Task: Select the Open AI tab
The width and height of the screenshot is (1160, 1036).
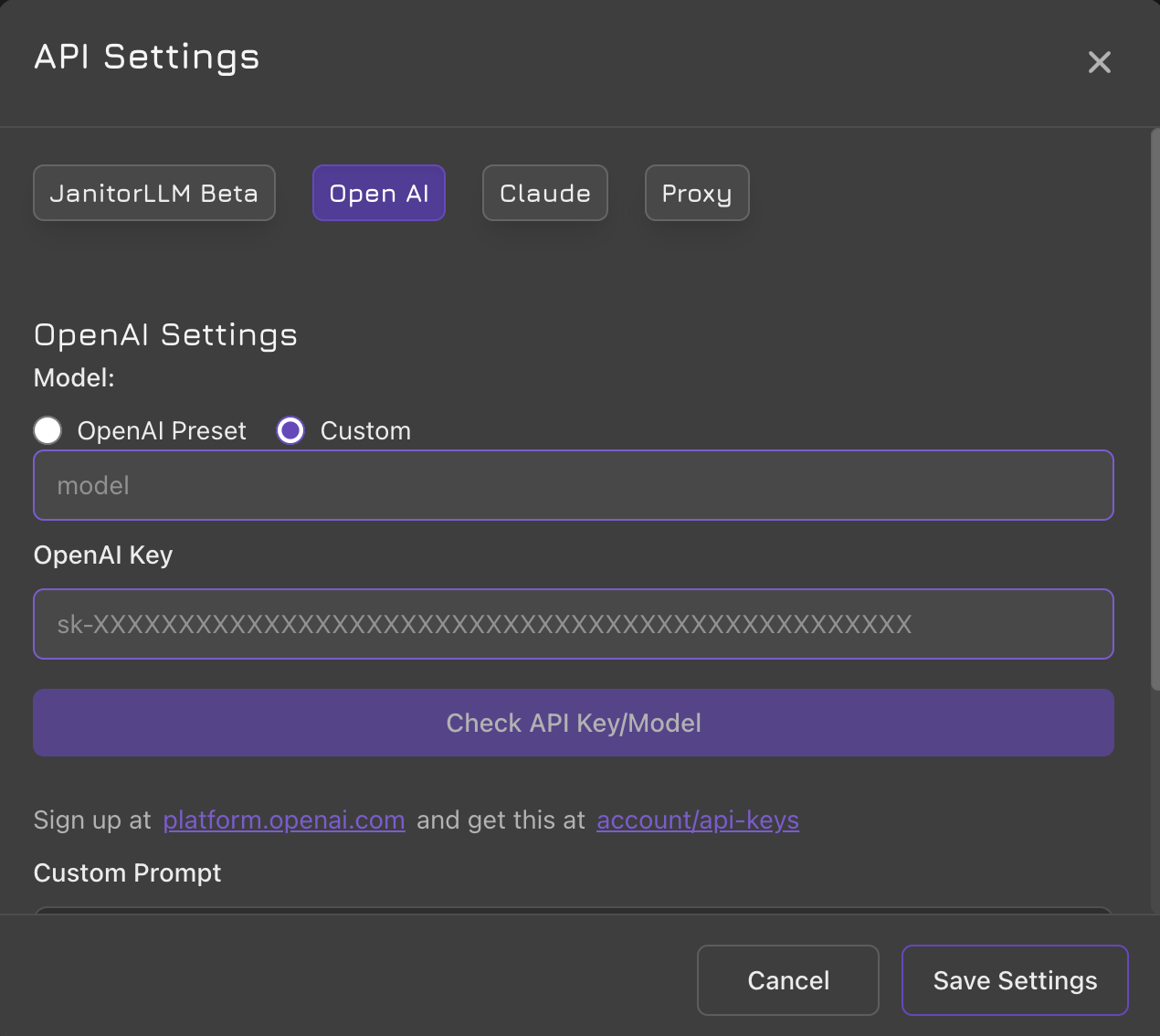Action: click(x=378, y=194)
